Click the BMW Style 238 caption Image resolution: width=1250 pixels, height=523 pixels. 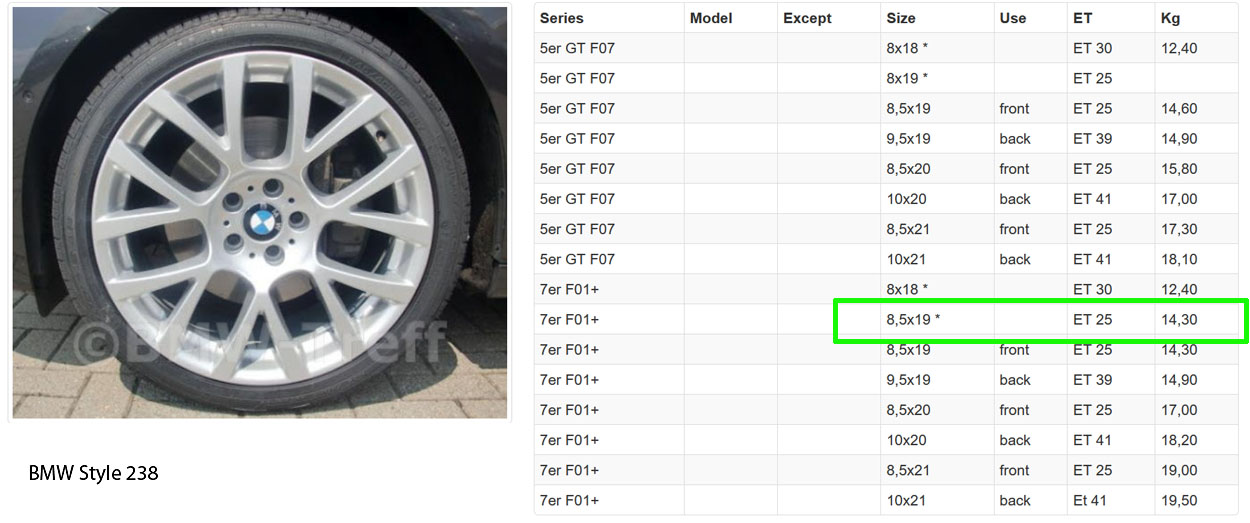click(94, 473)
